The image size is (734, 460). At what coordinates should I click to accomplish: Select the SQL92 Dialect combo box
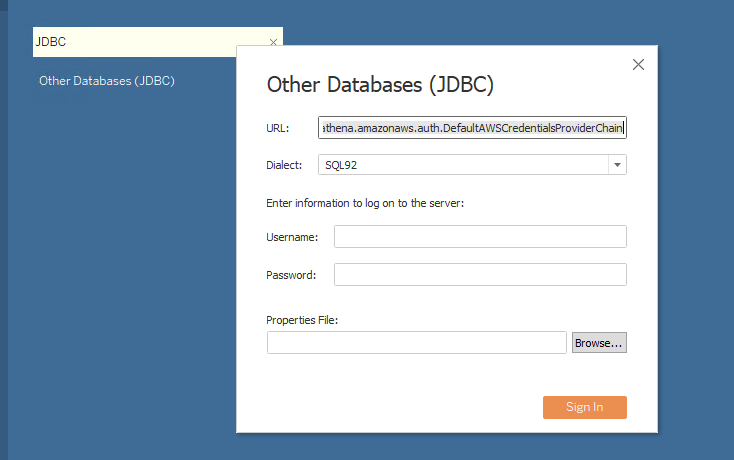point(472,165)
